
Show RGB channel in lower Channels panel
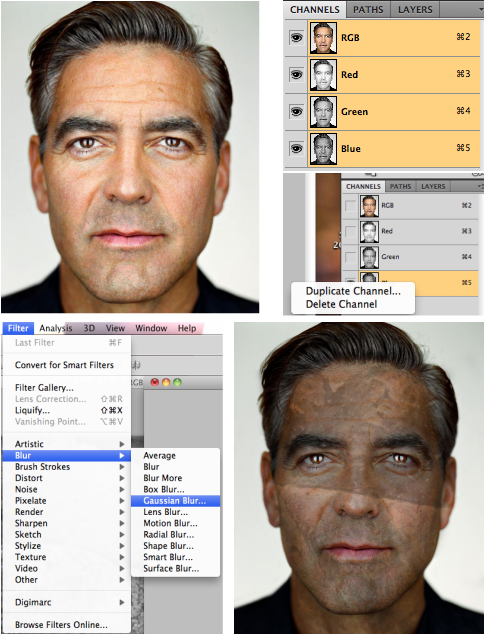(350, 206)
